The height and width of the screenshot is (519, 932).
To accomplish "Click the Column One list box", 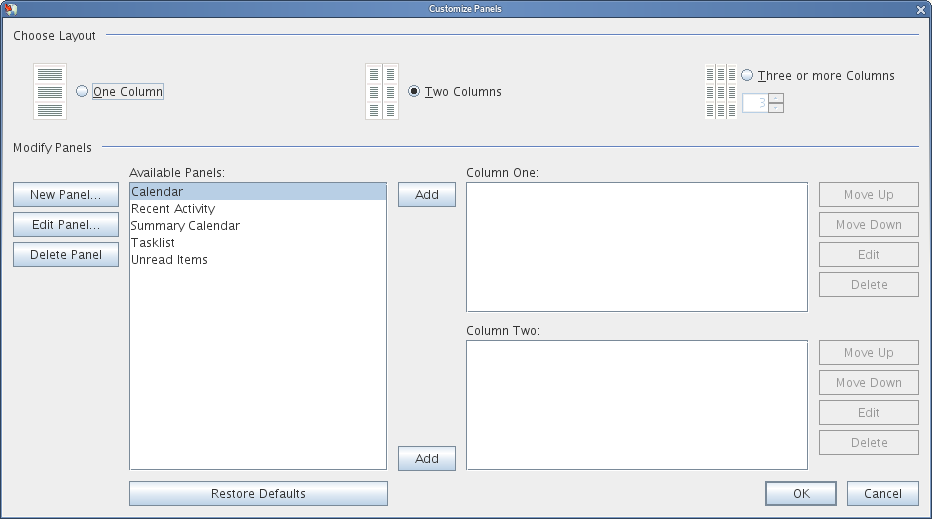I will point(637,247).
